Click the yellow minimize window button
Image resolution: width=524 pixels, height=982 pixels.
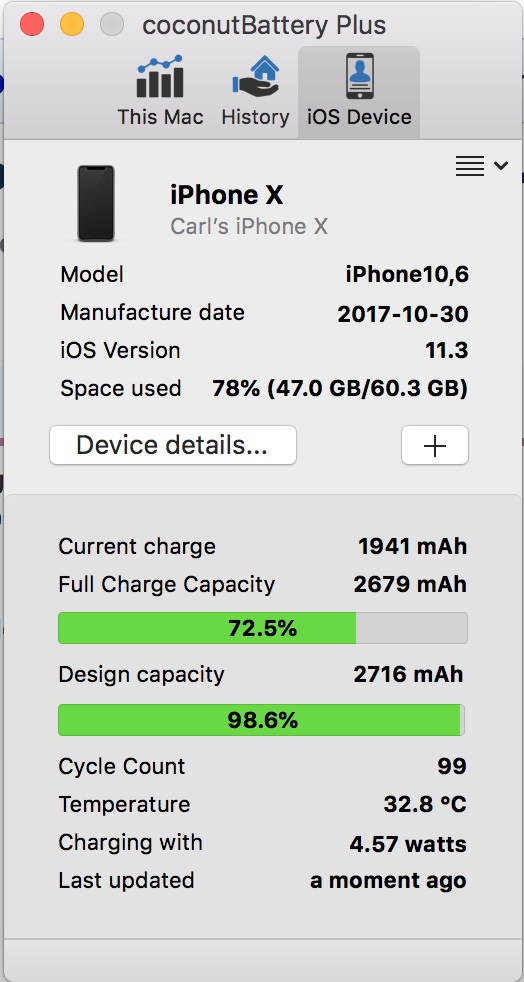click(72, 24)
